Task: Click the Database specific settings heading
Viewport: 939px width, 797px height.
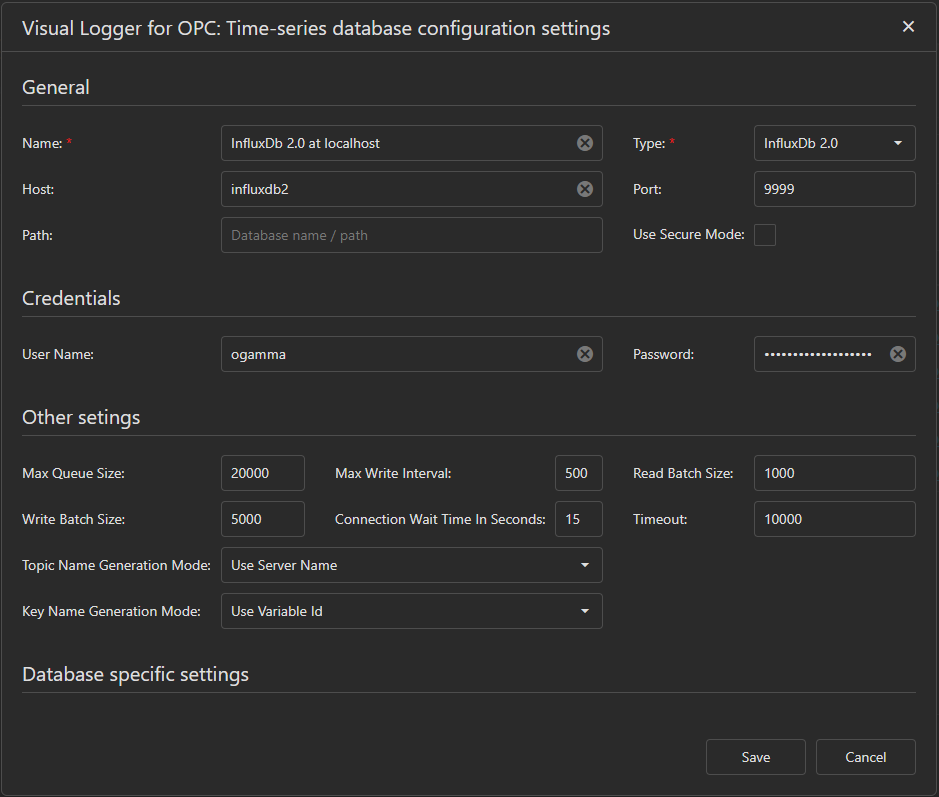Action: click(135, 674)
